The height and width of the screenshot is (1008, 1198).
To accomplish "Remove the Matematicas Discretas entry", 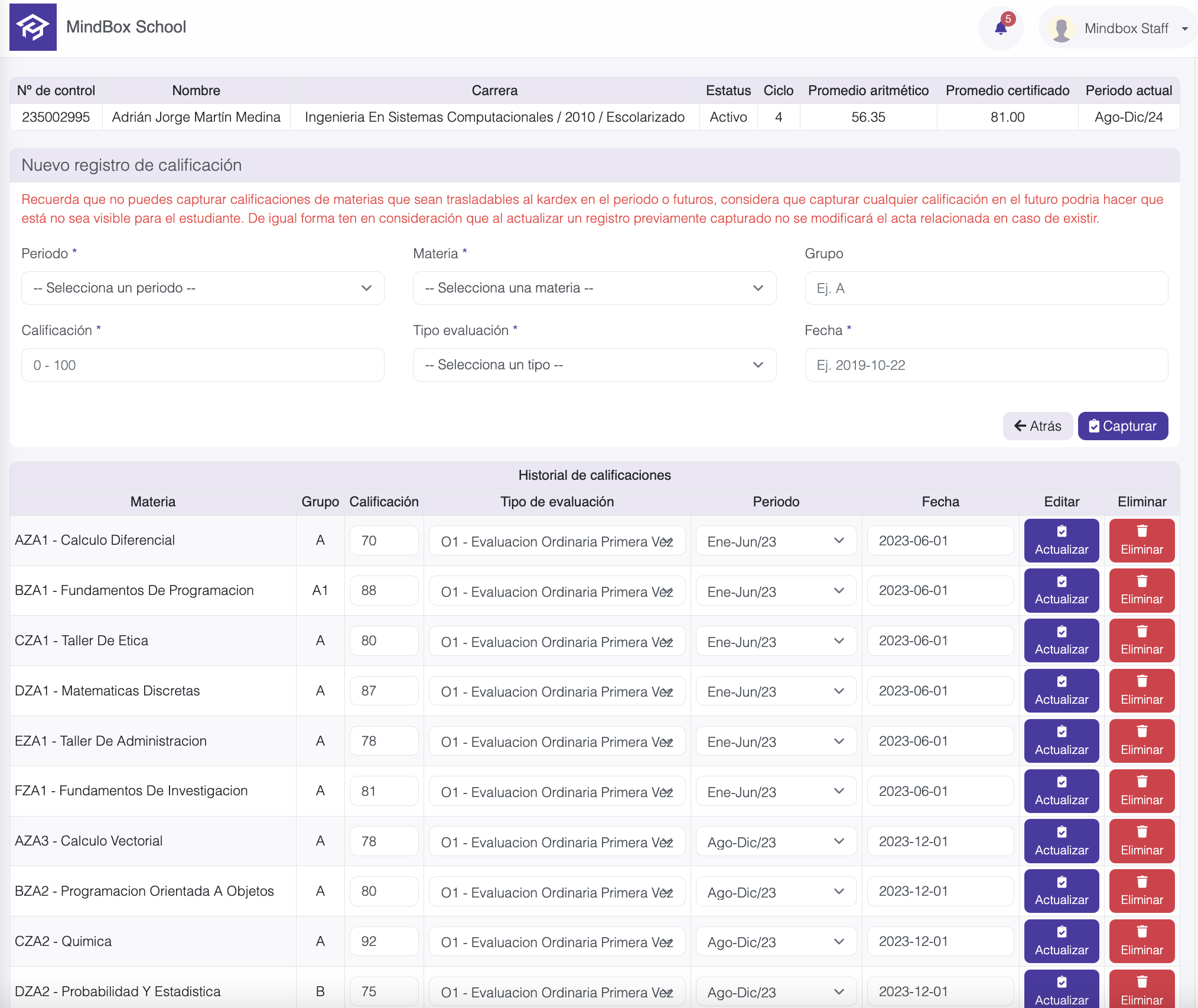I will coord(1141,691).
